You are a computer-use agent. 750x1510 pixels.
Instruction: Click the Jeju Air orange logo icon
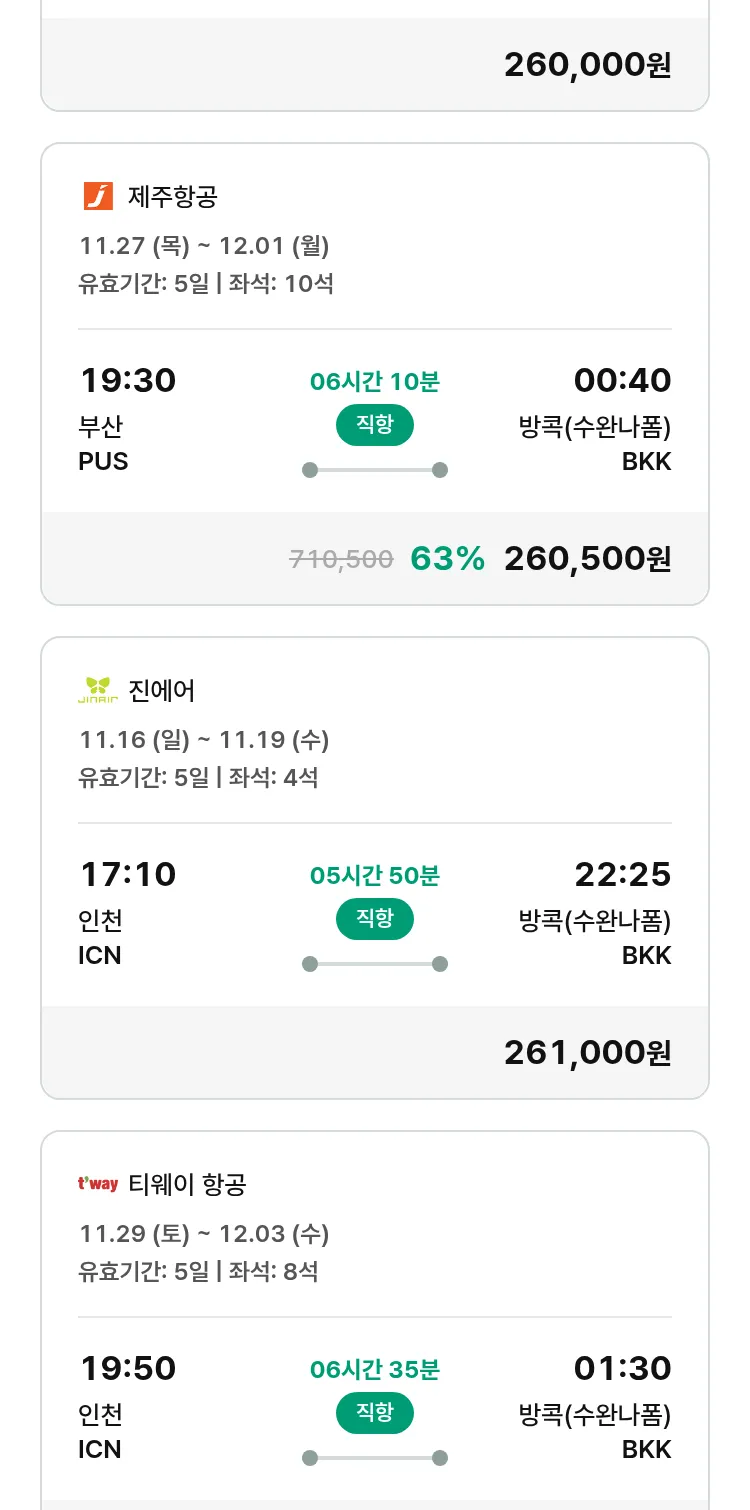click(98, 196)
